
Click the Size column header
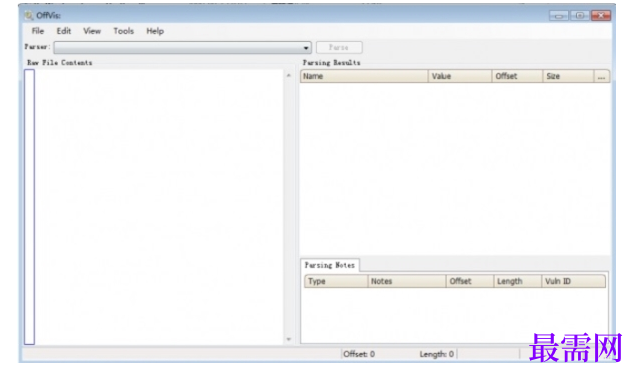tap(568, 76)
